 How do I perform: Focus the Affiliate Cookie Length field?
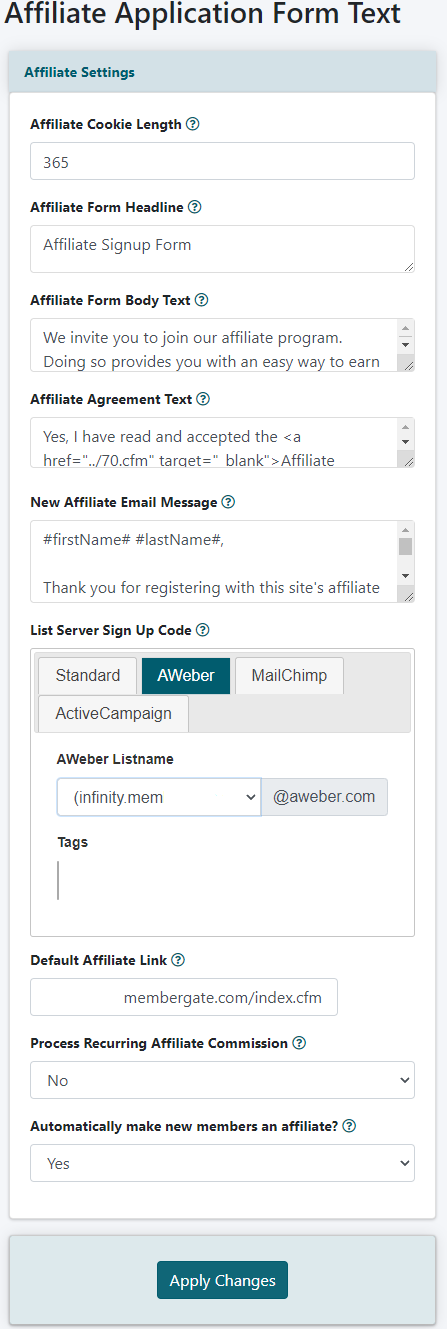click(222, 161)
